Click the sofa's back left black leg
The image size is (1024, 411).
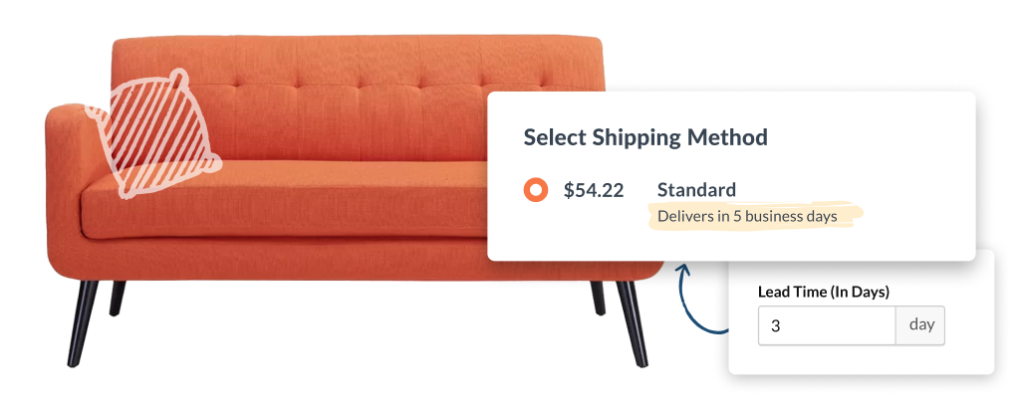coord(117,299)
